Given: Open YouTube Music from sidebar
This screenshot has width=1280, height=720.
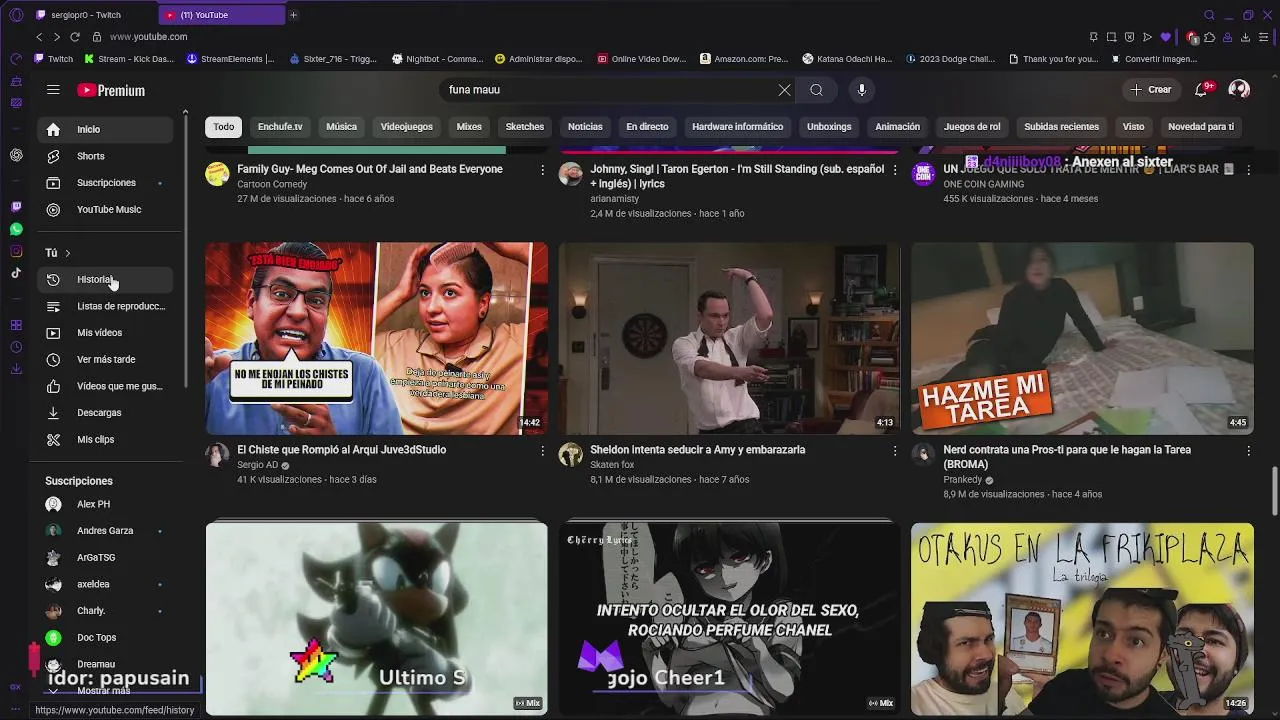Looking at the screenshot, I should click(x=105, y=210).
